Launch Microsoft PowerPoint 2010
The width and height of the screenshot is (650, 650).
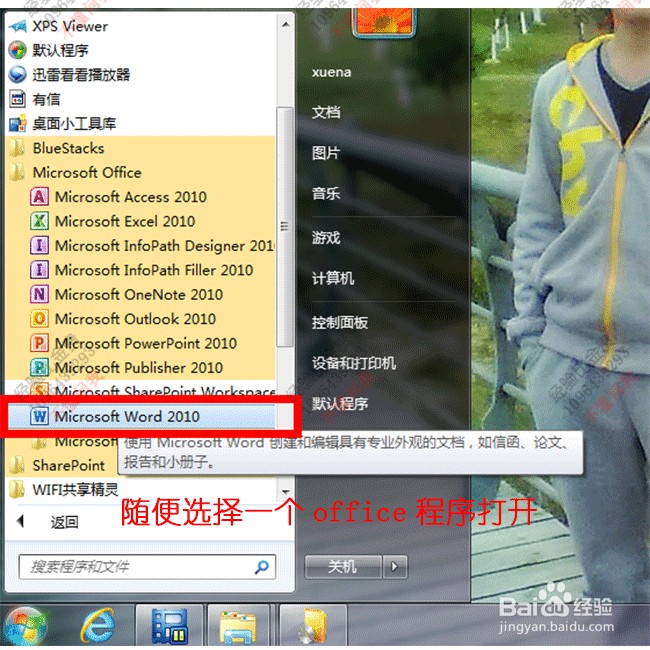(141, 343)
